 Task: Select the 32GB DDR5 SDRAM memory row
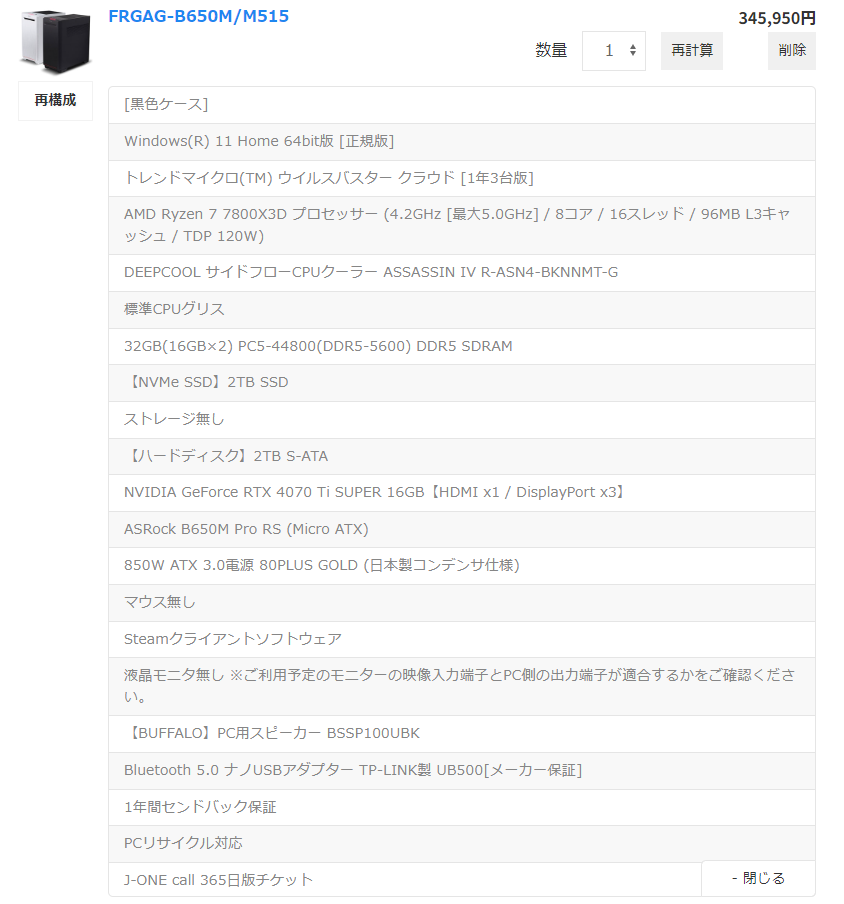pyautogui.click(x=462, y=346)
